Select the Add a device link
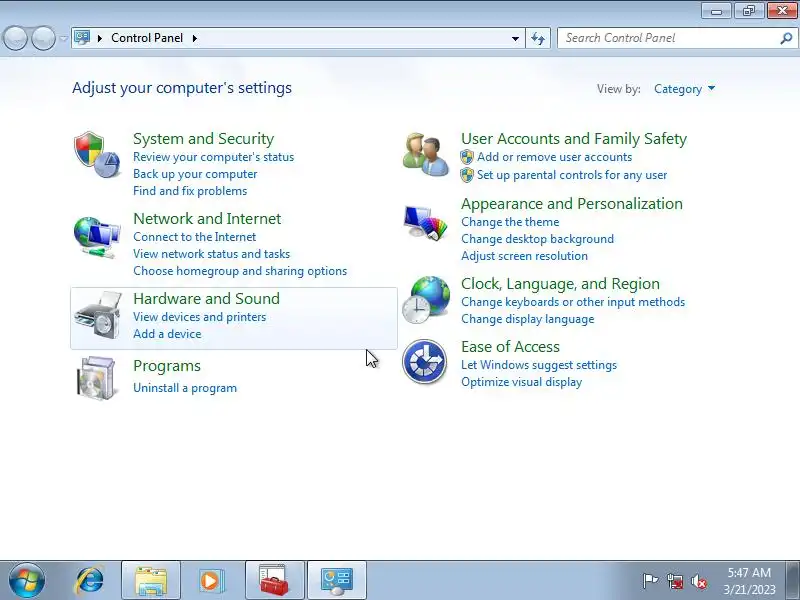This screenshot has height=600, width=800. click(167, 334)
